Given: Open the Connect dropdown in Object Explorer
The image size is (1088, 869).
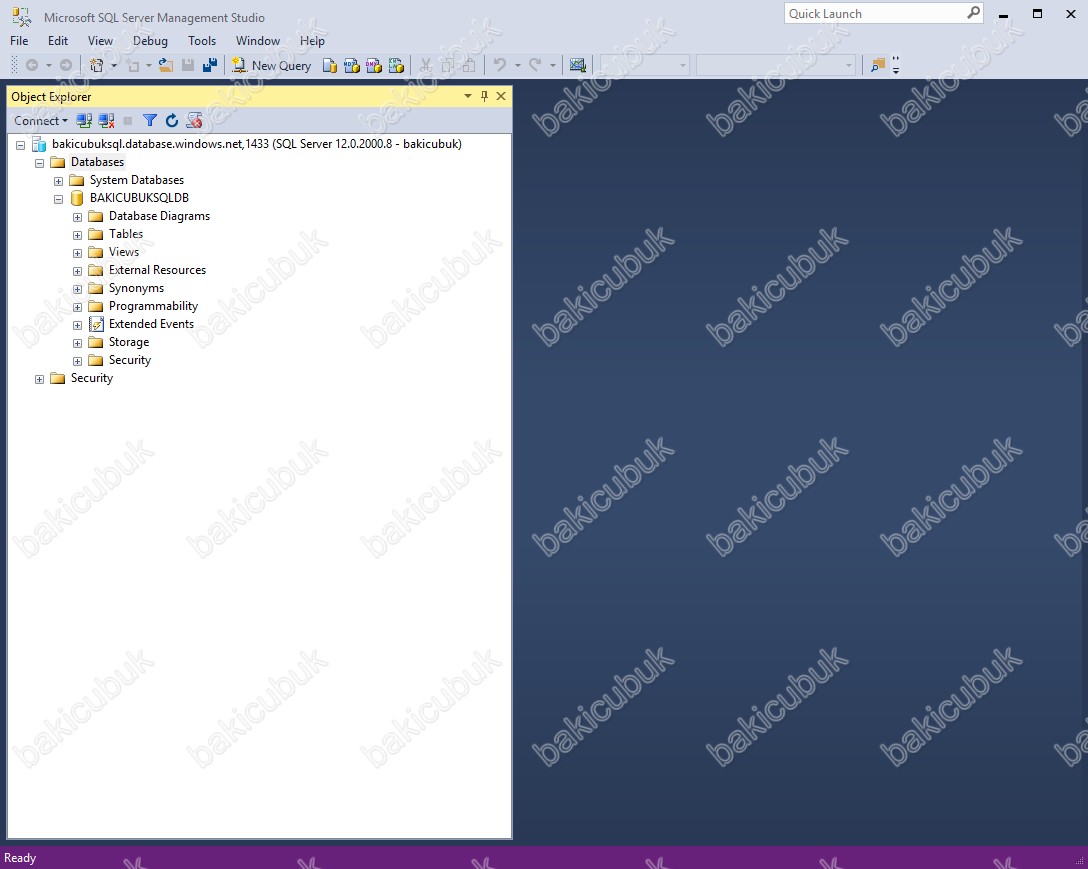Looking at the screenshot, I should [x=41, y=121].
